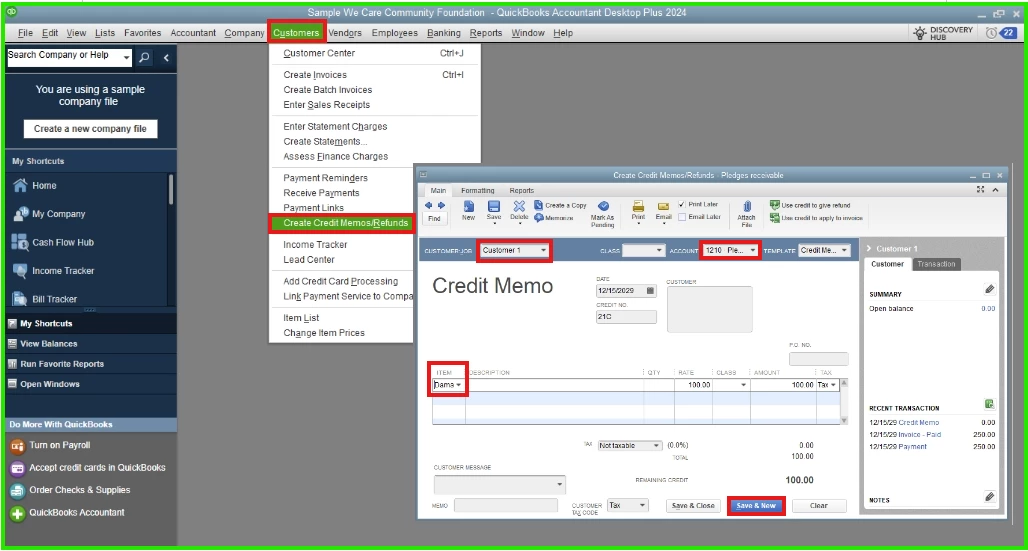The image size is (1028, 551).
Task: Click the Create a Copy icon
Action: coord(538,205)
